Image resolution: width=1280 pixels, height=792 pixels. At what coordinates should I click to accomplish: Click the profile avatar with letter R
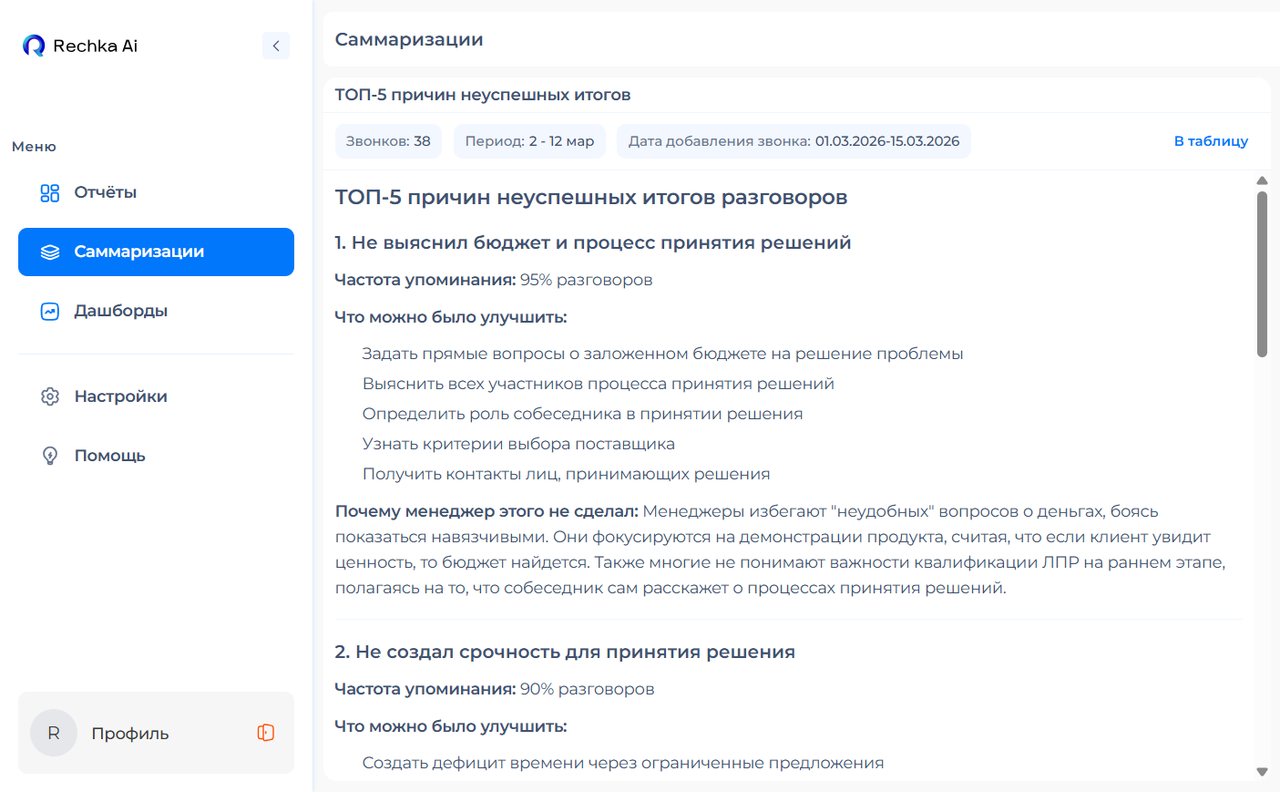(54, 733)
